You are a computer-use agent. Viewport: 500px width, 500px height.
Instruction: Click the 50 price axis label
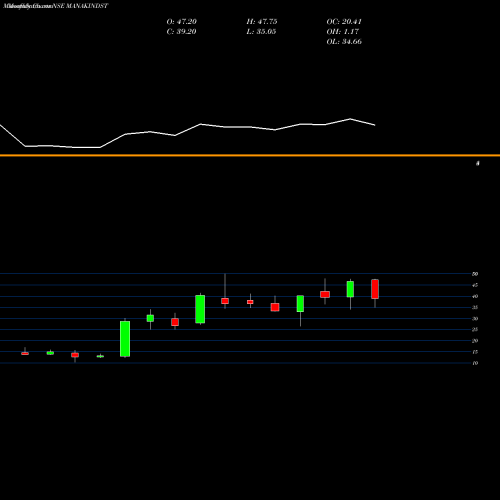(475, 274)
